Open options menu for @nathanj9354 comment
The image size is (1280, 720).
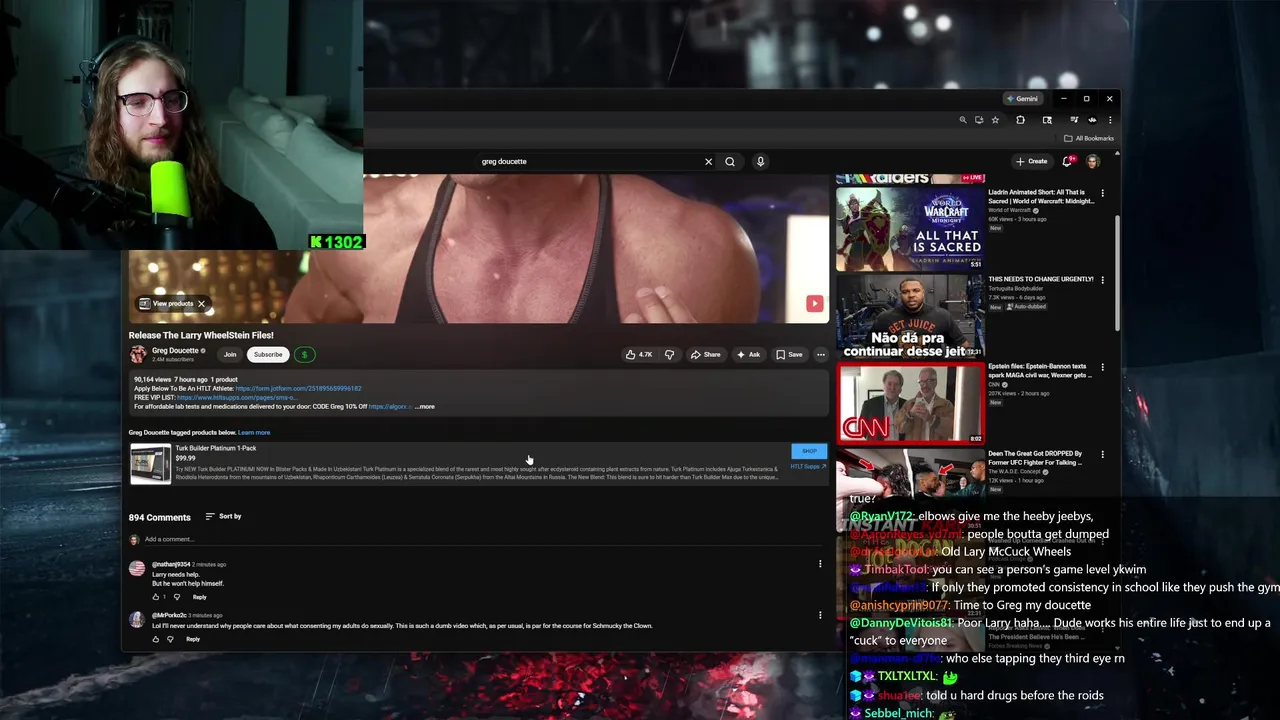click(820, 564)
